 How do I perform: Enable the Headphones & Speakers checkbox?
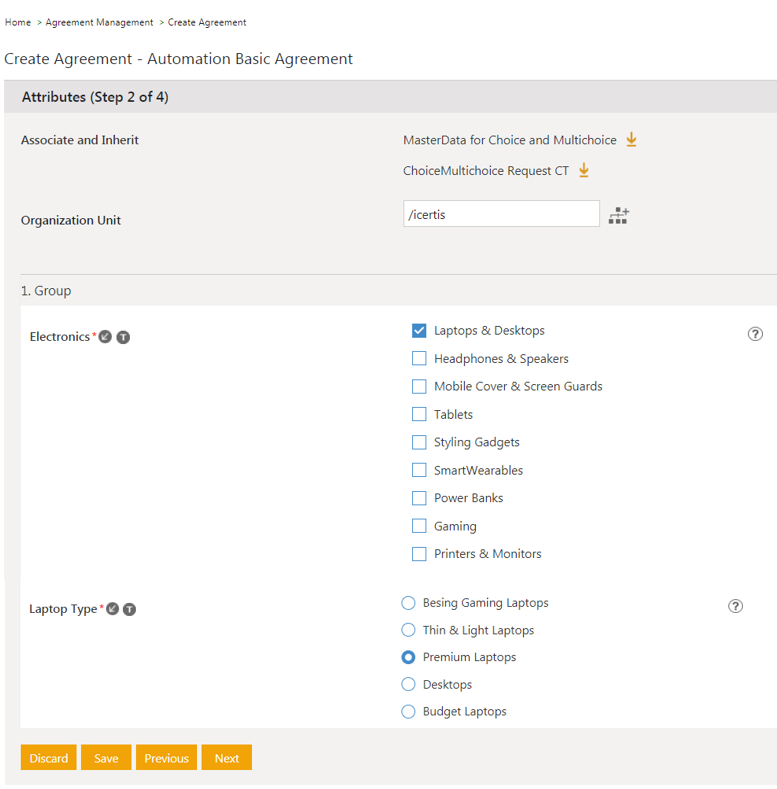(x=419, y=359)
